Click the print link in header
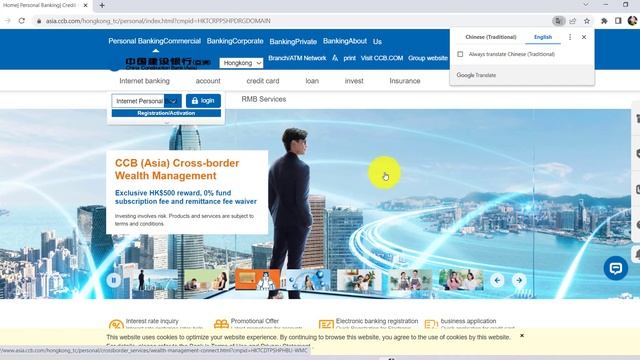 (349, 58)
